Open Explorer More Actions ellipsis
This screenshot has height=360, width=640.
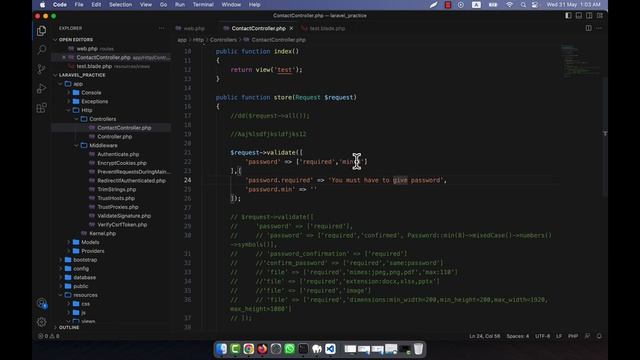point(162,28)
